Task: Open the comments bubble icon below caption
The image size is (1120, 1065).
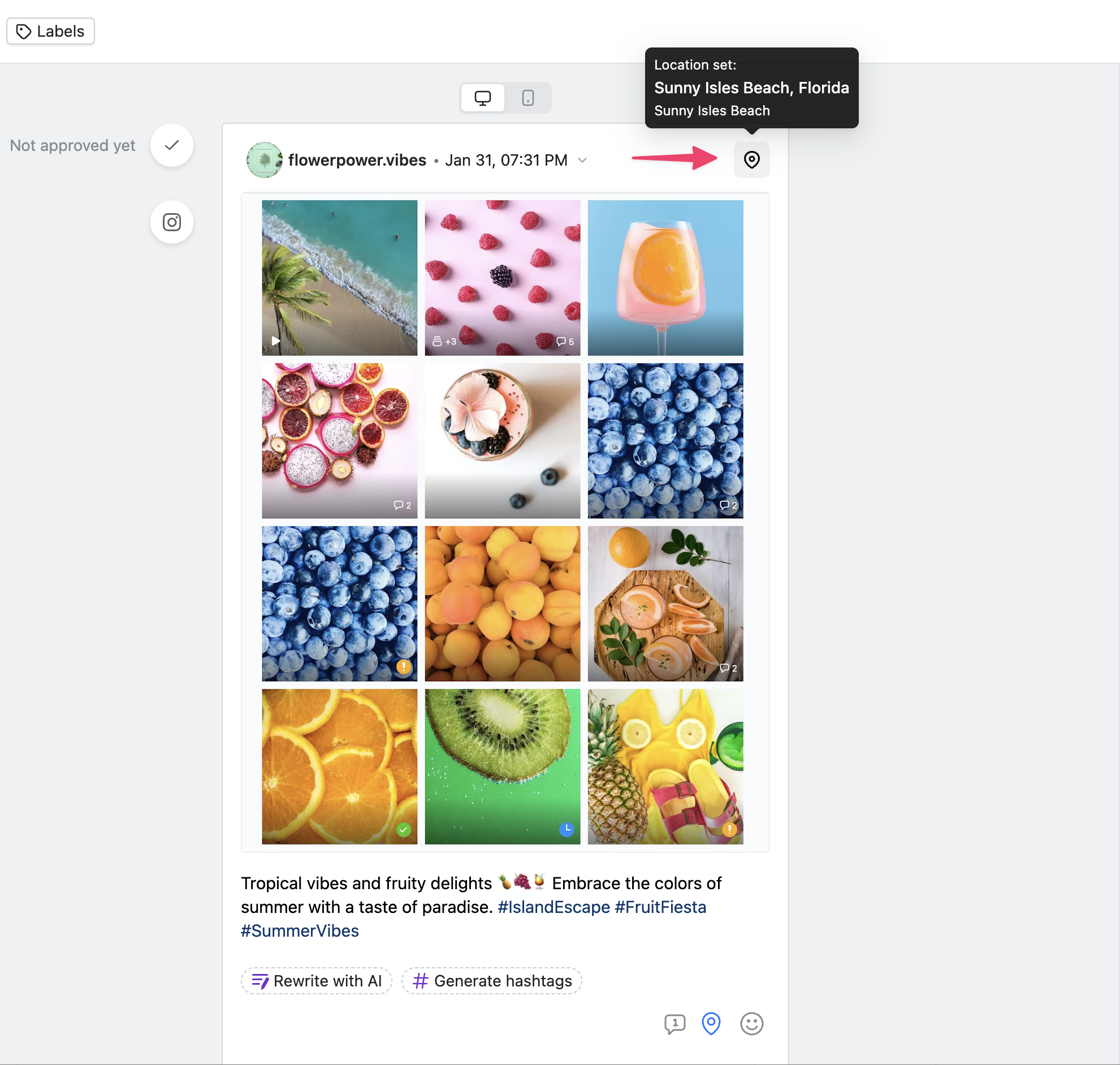Action: [674, 1024]
